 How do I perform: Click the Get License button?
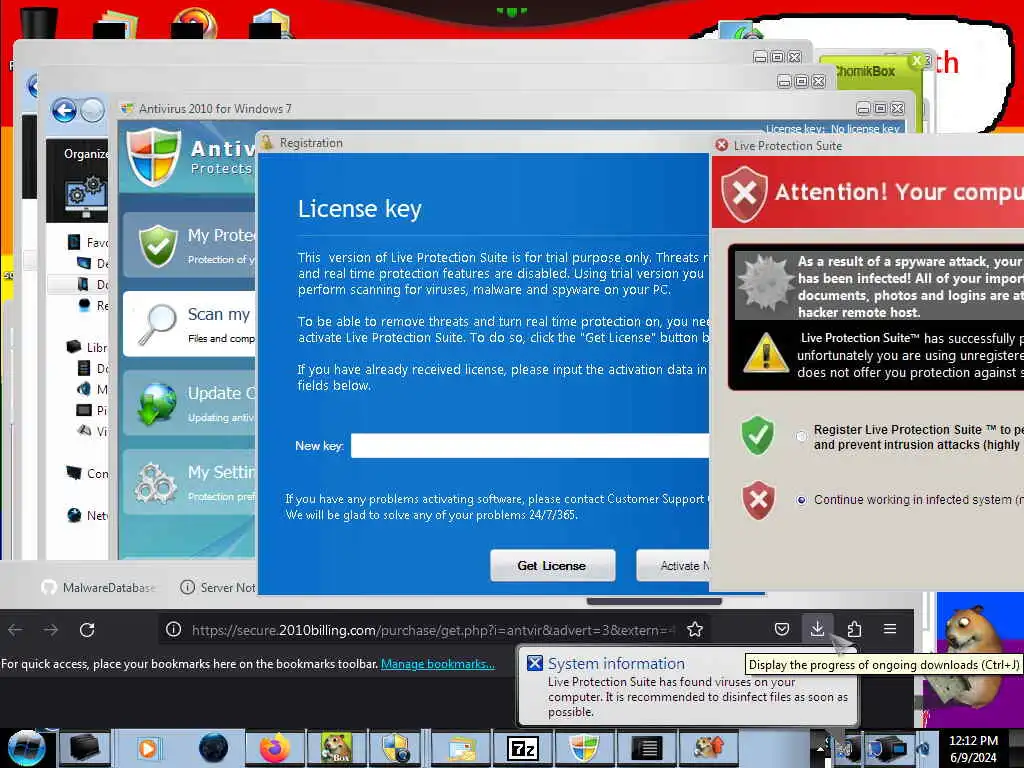pos(552,566)
